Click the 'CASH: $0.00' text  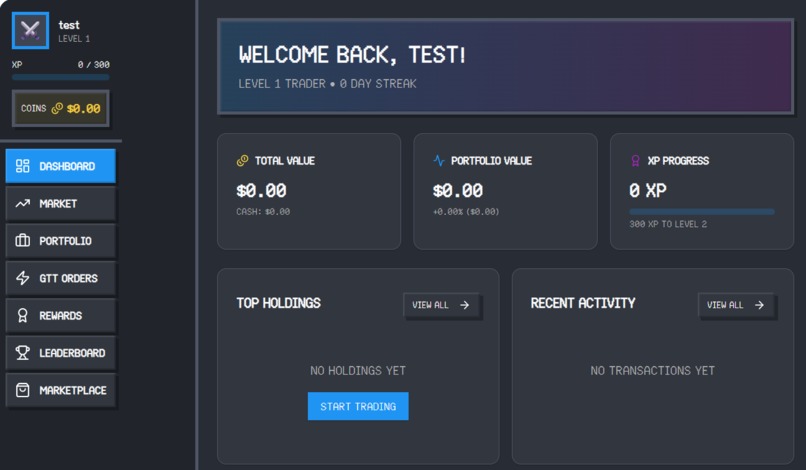pos(263,212)
